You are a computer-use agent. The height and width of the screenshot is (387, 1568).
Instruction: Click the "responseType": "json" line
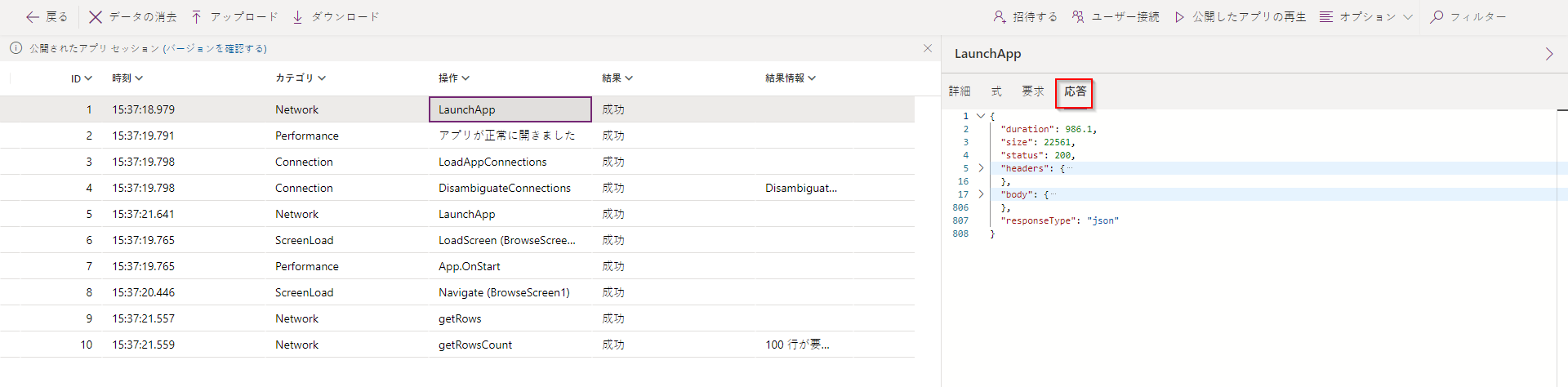pyautogui.click(x=1059, y=220)
